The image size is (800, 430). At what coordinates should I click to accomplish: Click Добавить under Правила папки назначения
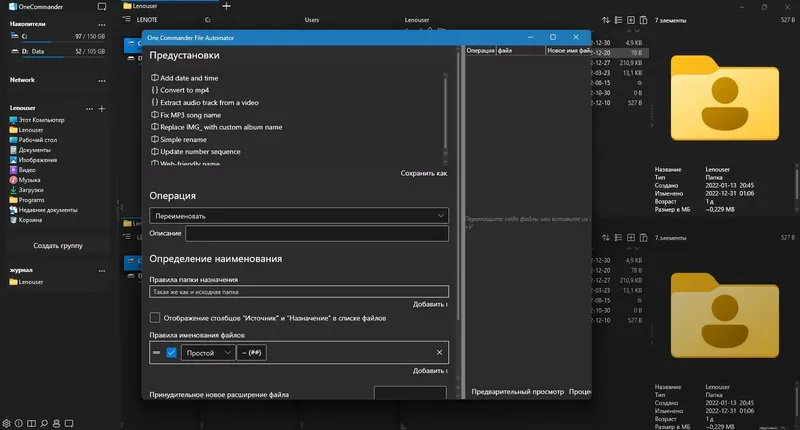click(x=430, y=304)
